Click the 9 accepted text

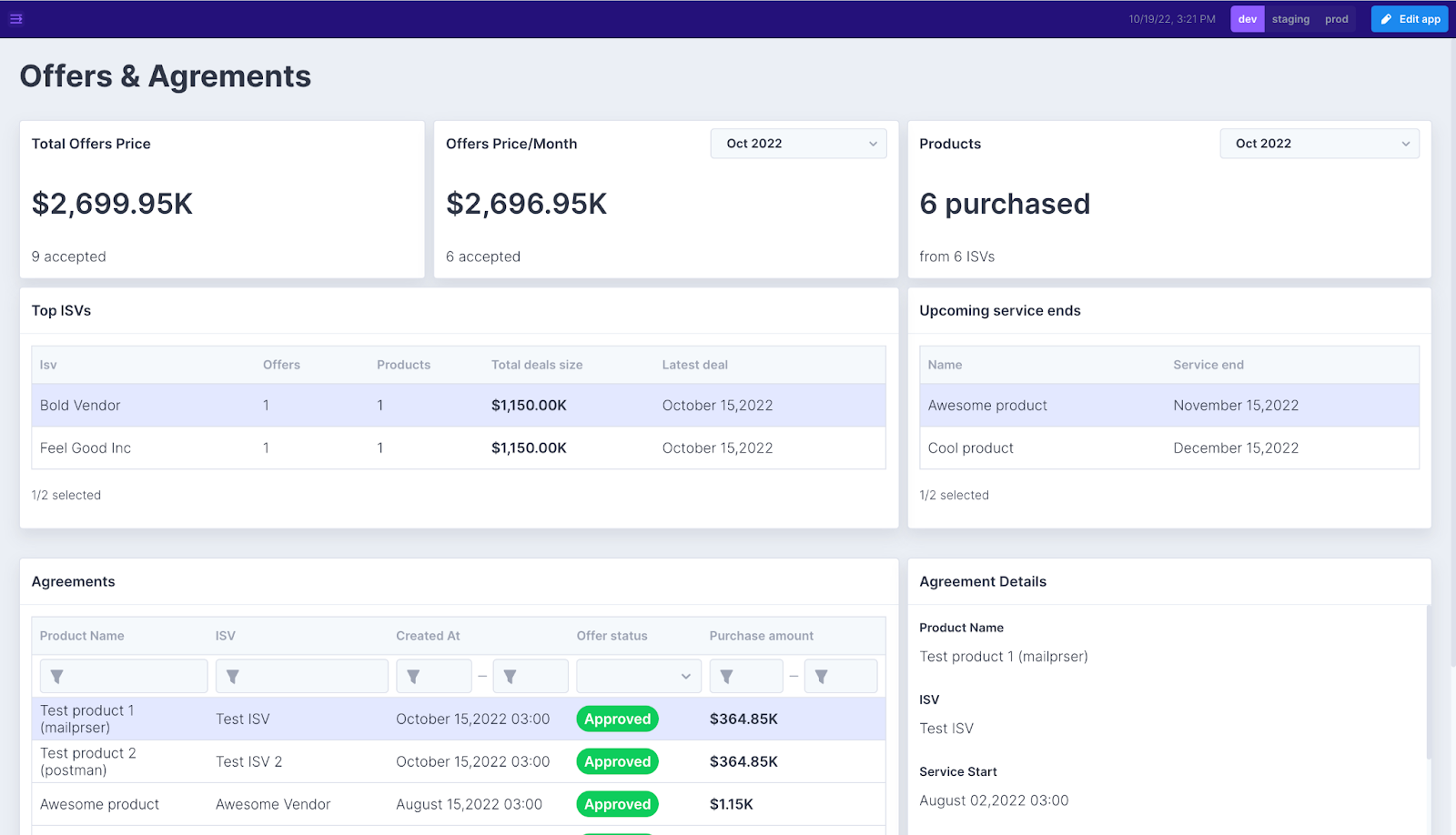pyautogui.click(x=68, y=257)
